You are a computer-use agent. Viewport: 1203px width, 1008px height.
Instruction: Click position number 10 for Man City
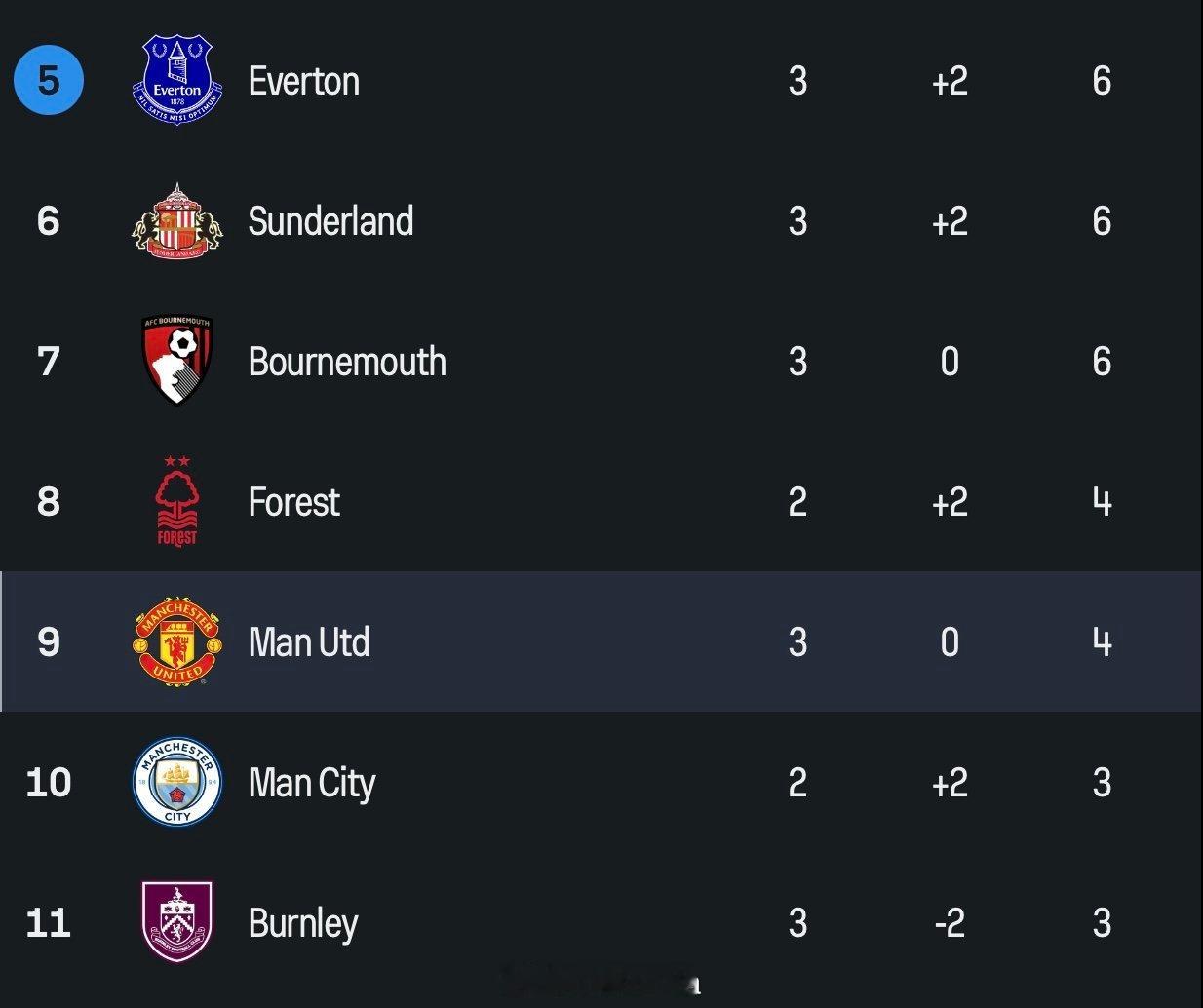[x=49, y=783]
